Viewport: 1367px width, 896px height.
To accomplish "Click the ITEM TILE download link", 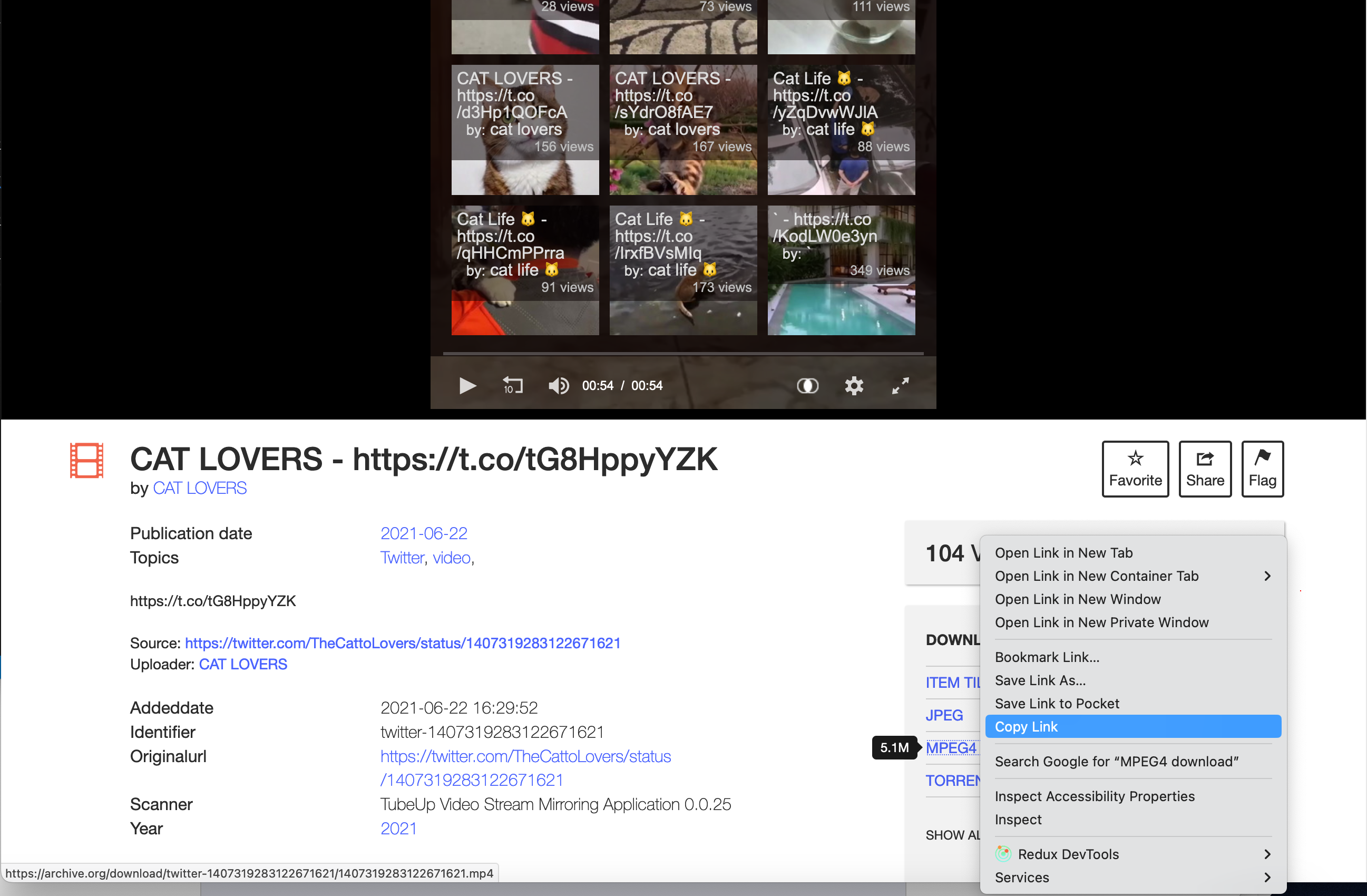I will [952, 683].
